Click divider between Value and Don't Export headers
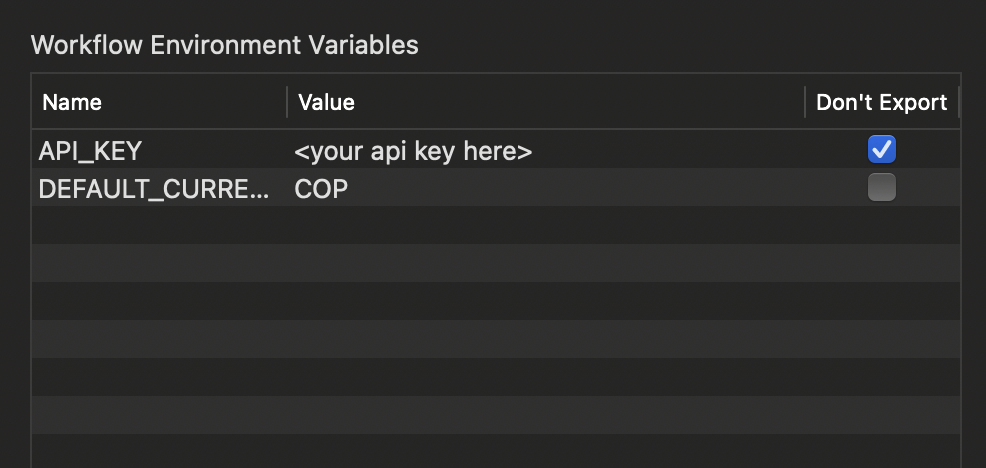 (805, 102)
